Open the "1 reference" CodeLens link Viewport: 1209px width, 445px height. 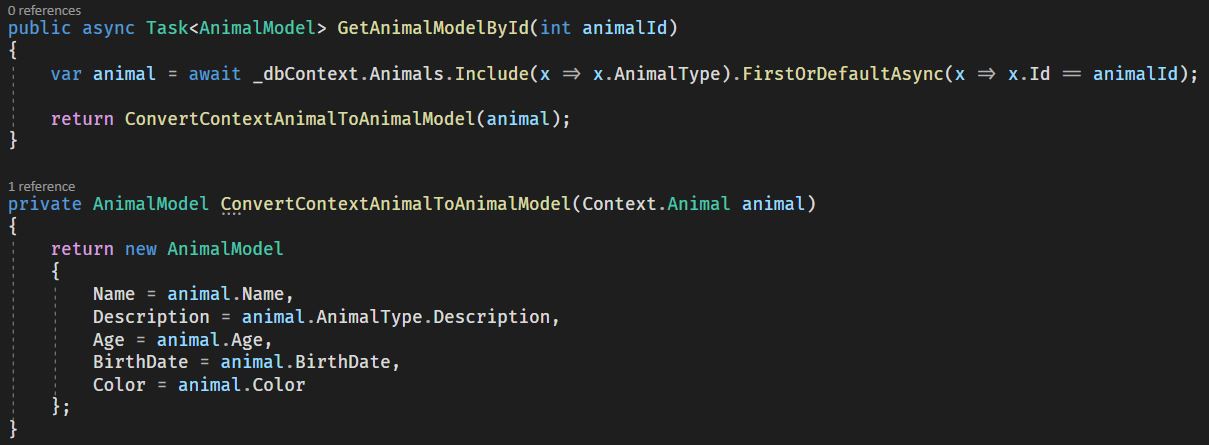pyautogui.click(x=41, y=186)
